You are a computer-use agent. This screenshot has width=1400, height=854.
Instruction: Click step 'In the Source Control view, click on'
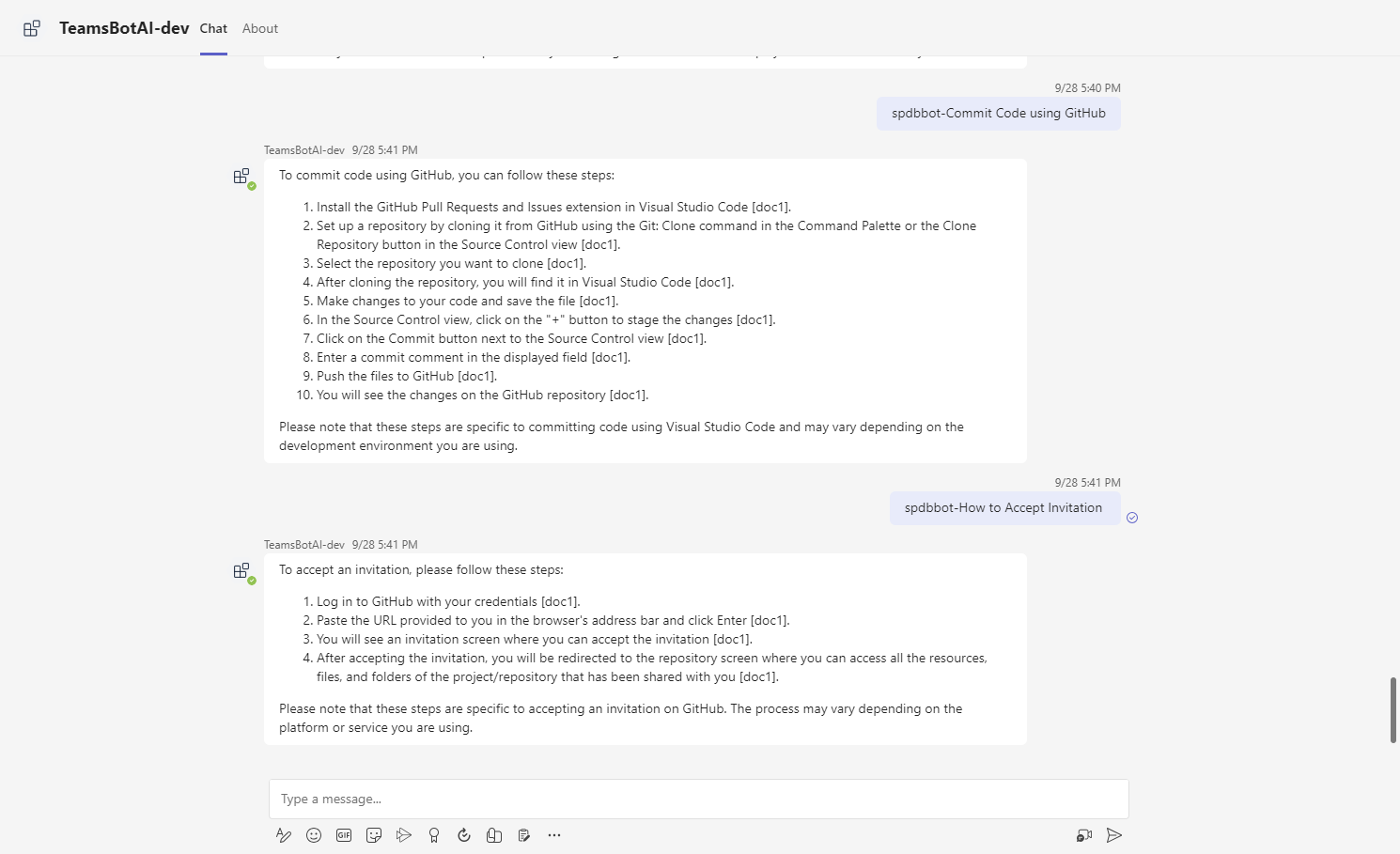[546, 319]
